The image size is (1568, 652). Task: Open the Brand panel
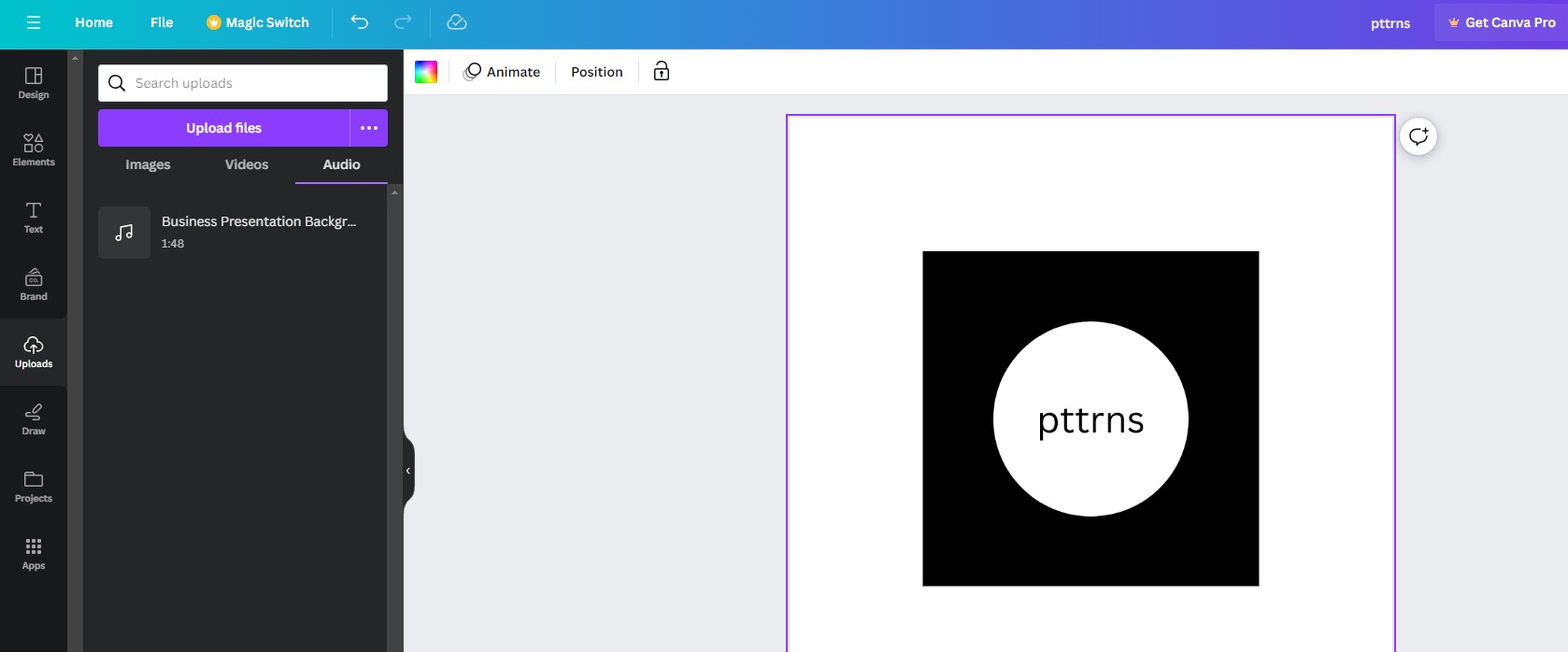34,285
